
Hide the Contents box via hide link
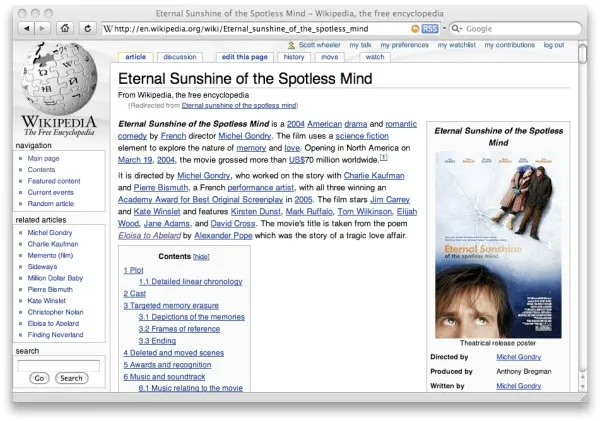pyautogui.click(x=201, y=257)
